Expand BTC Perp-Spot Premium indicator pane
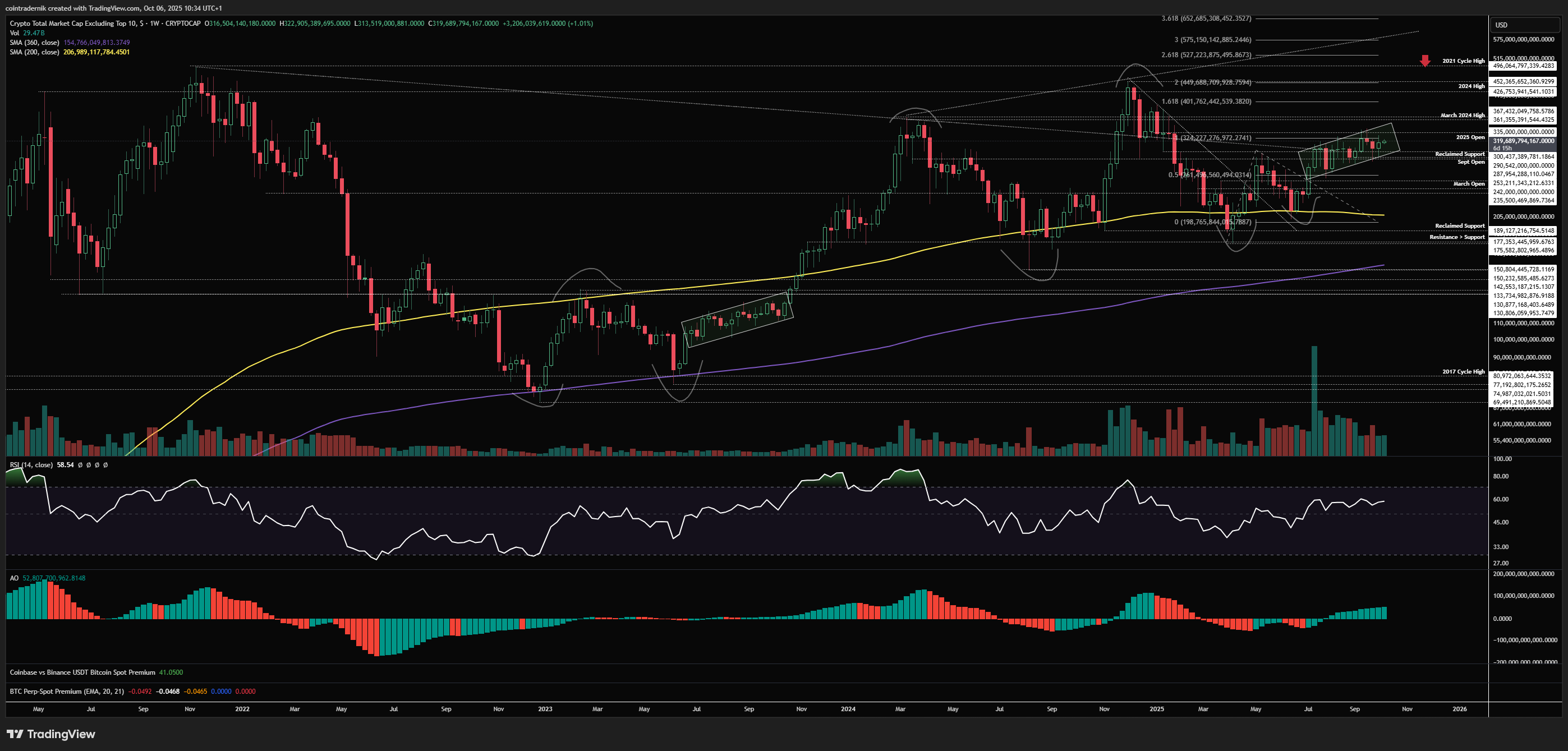Viewport: 1568px width, 751px height. point(67,692)
